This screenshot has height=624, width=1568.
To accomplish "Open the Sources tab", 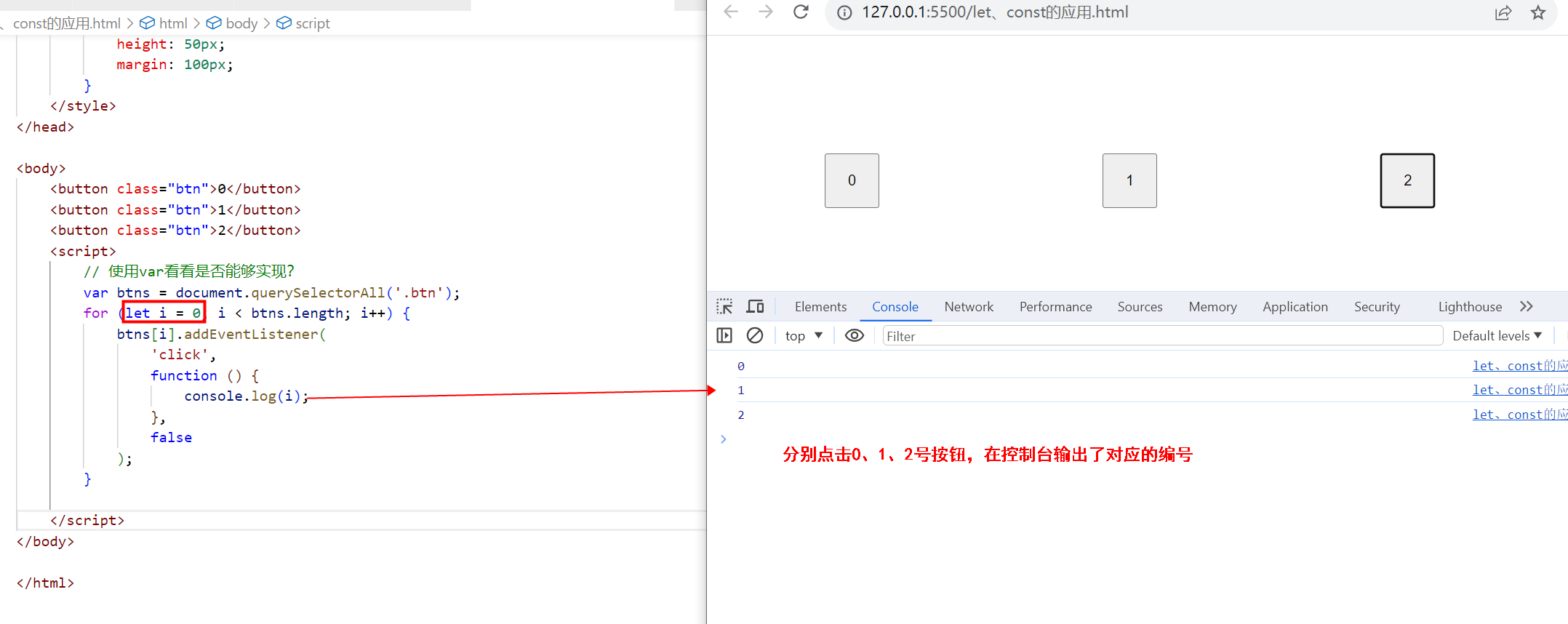I will click(1140, 307).
